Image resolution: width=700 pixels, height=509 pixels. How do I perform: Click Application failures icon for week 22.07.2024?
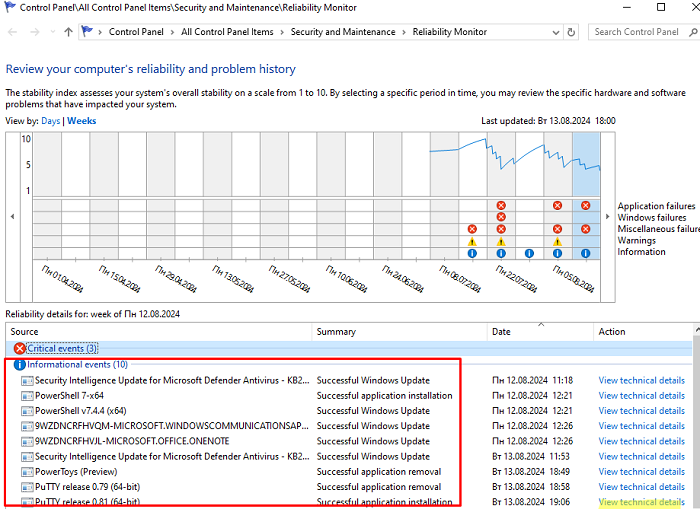[501, 205]
